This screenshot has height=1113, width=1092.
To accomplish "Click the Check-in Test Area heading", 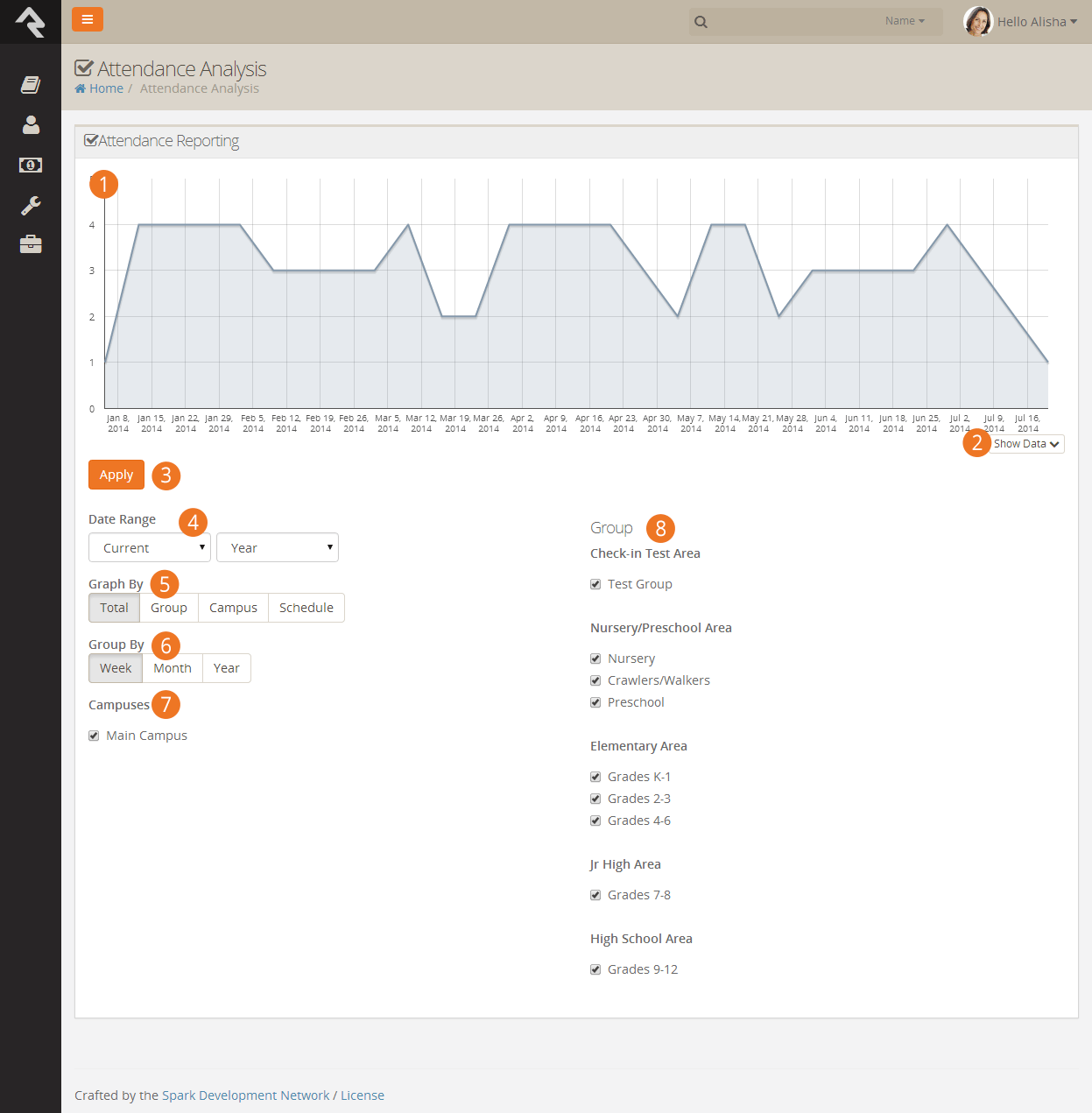I will click(645, 553).
